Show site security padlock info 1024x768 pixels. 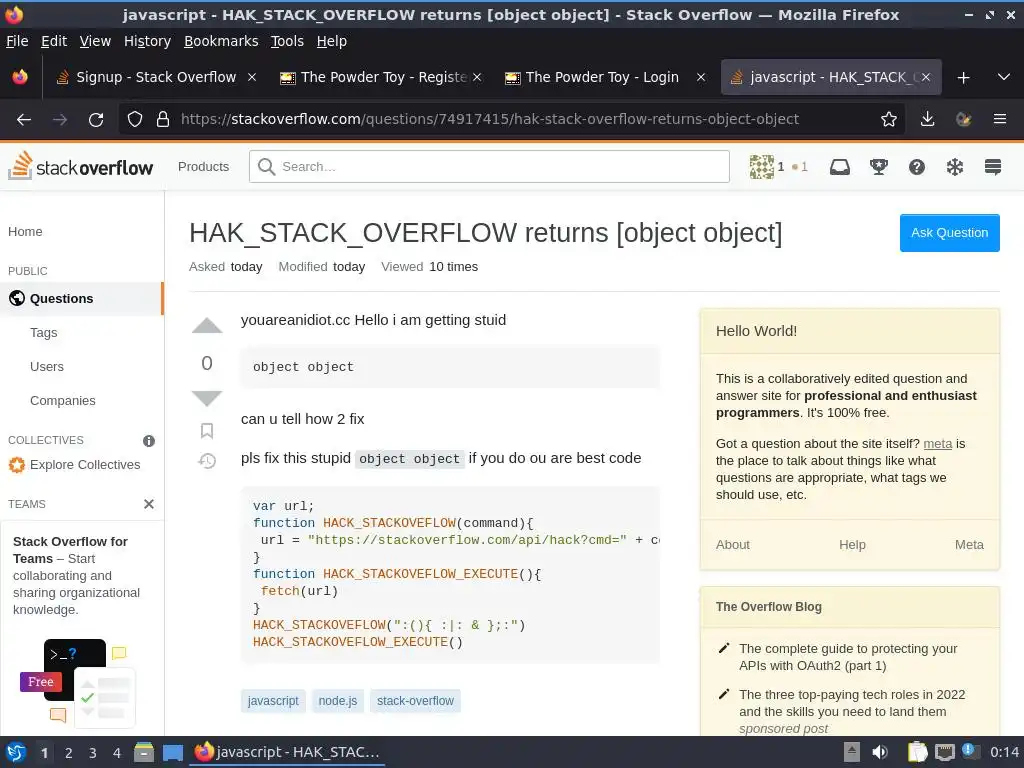point(163,120)
